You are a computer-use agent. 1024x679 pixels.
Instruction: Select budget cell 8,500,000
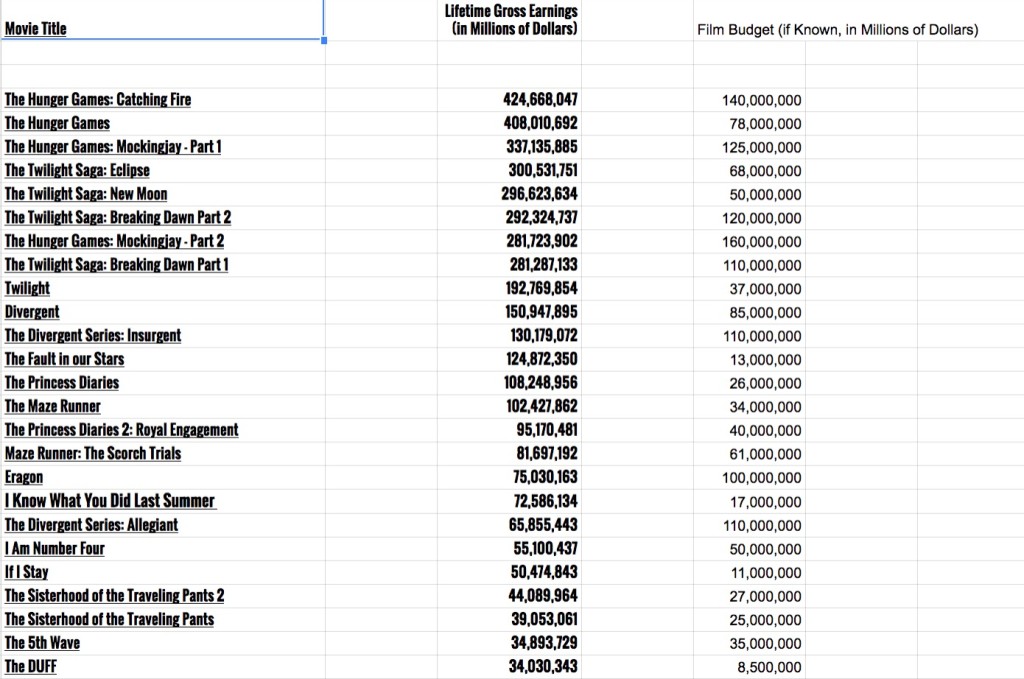pos(749,667)
